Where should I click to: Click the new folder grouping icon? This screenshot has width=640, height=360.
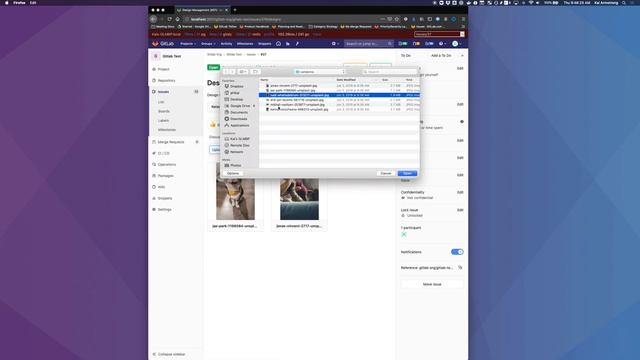[x=255, y=72]
